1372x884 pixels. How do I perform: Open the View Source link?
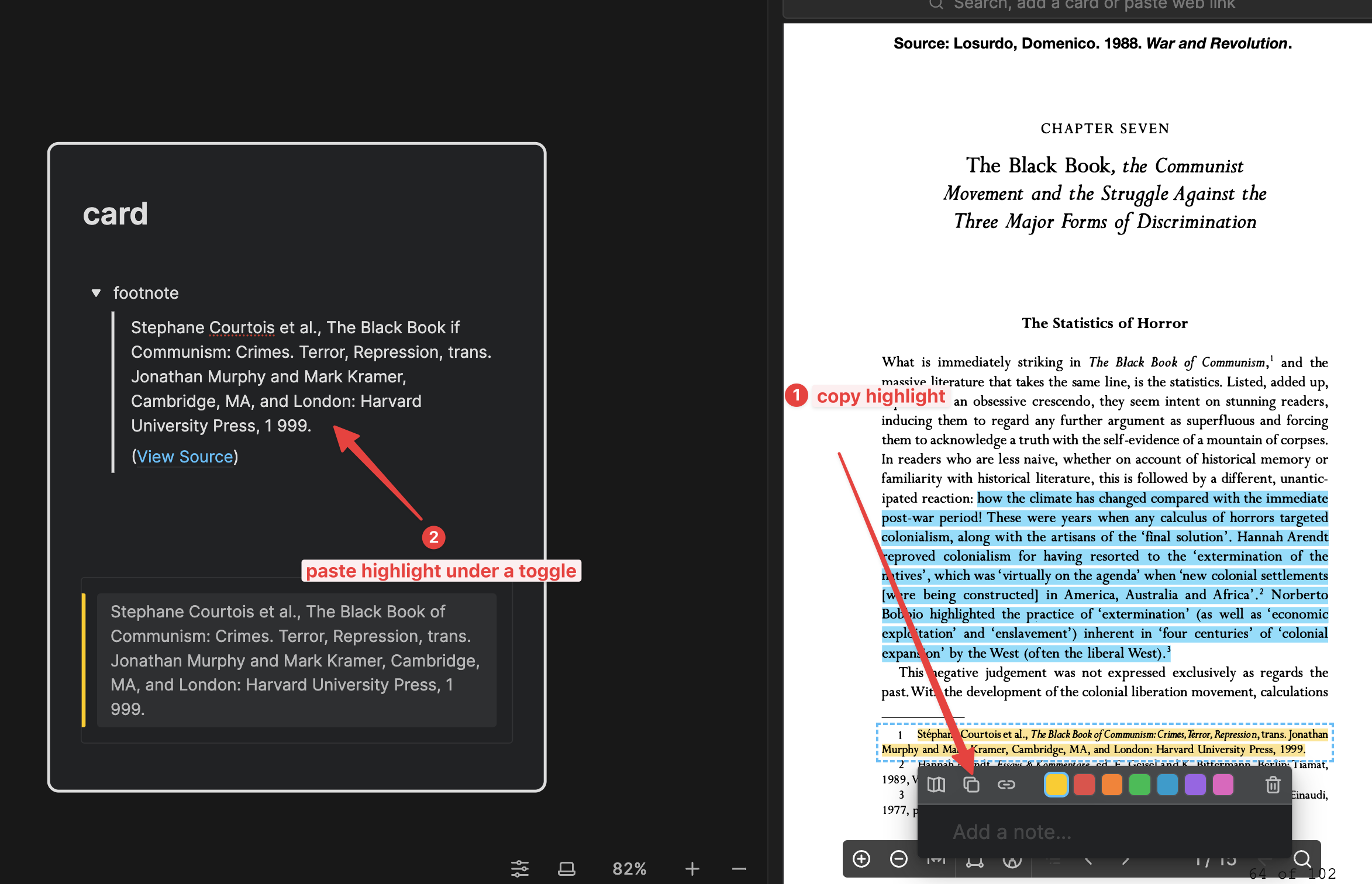point(185,457)
